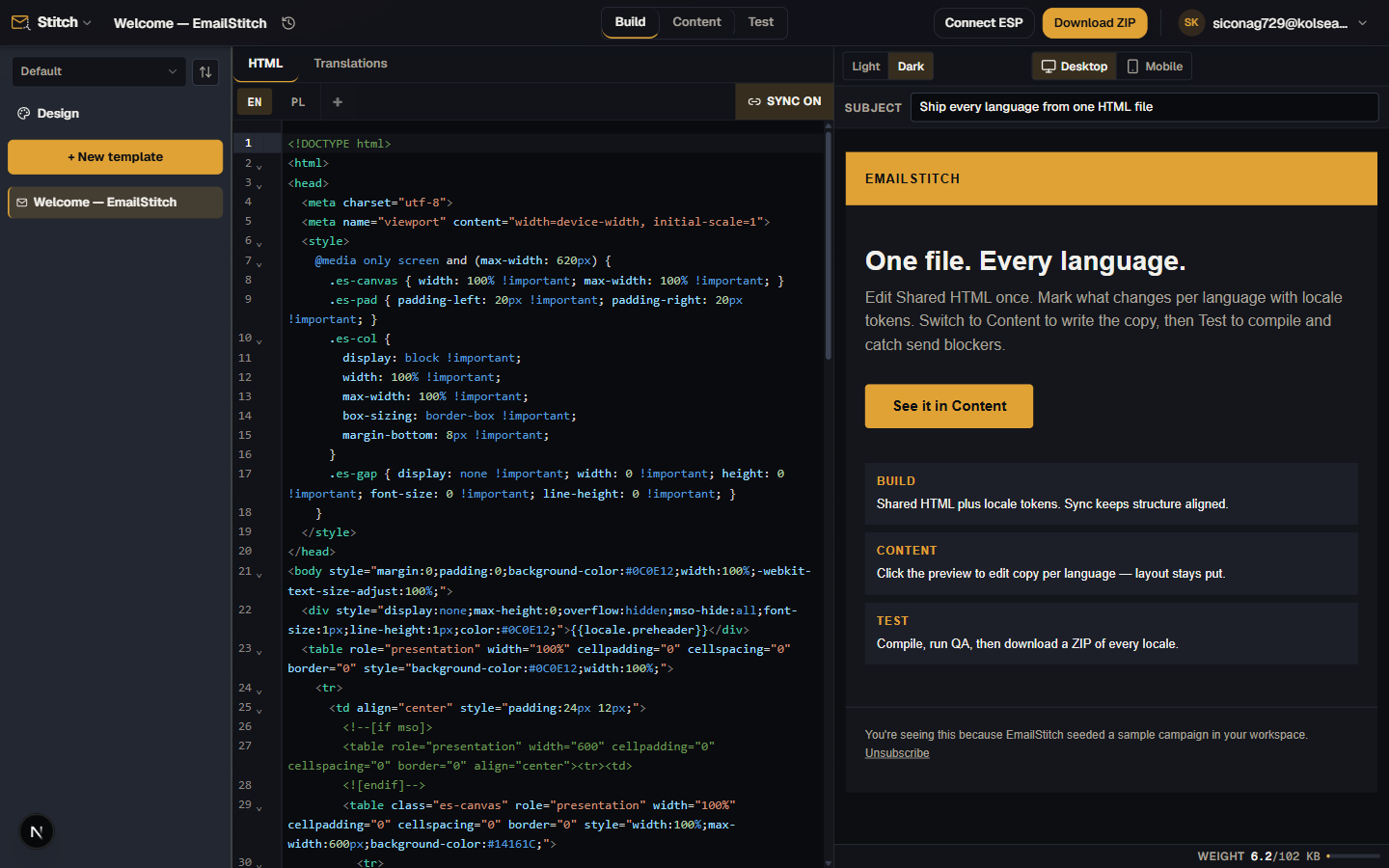
Task: Open the HTML tab
Action: click(265, 64)
